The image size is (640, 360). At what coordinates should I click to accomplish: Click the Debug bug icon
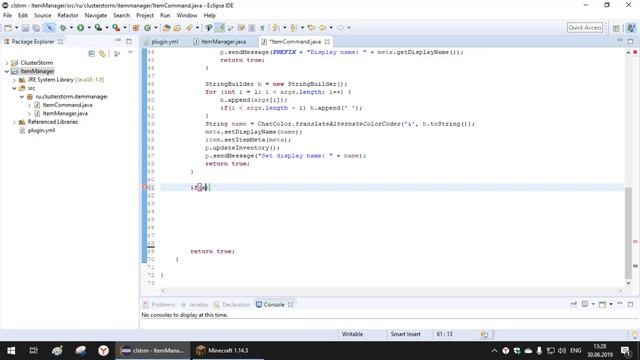tap(63, 28)
